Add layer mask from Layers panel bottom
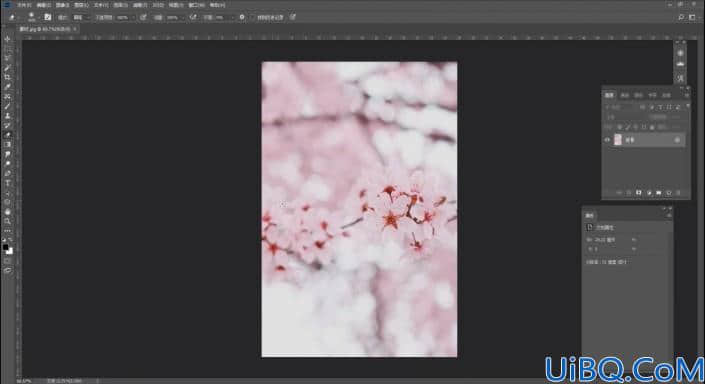 tap(638, 192)
